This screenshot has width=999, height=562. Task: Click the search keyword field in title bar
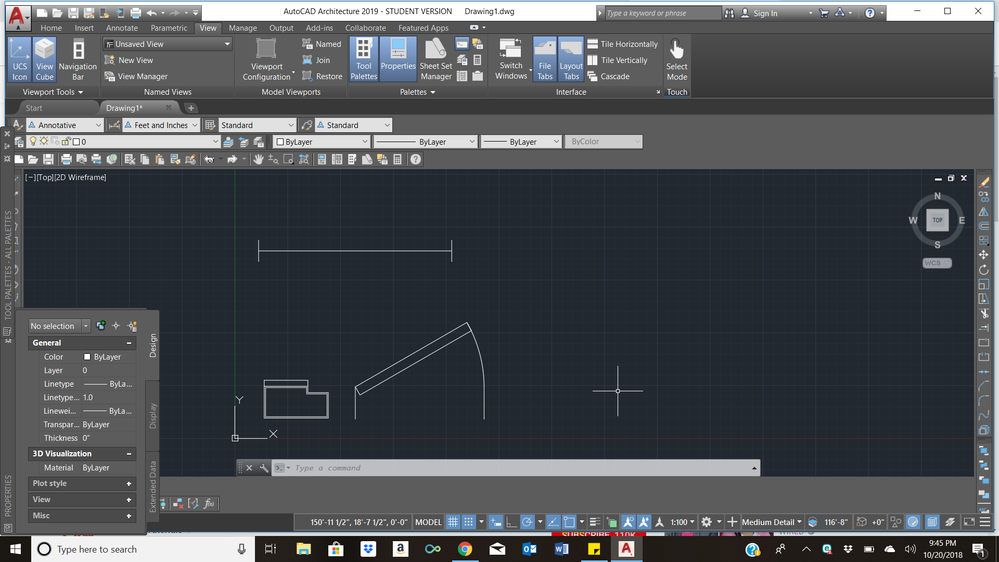pos(661,13)
